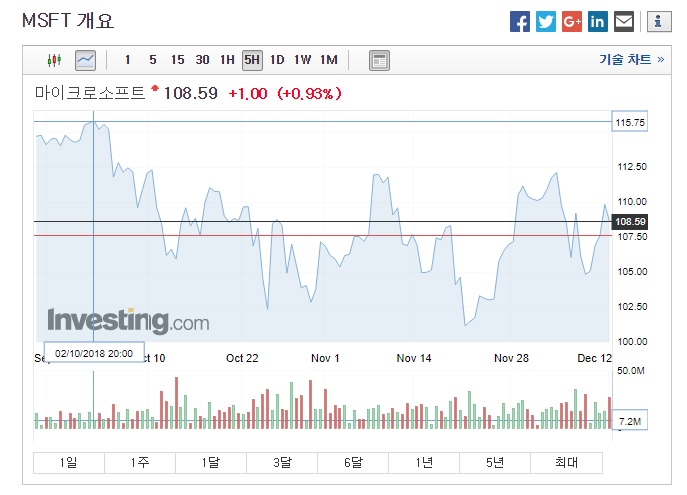687x495 pixels.
Task: Select 30 minute interval
Action: pos(202,60)
